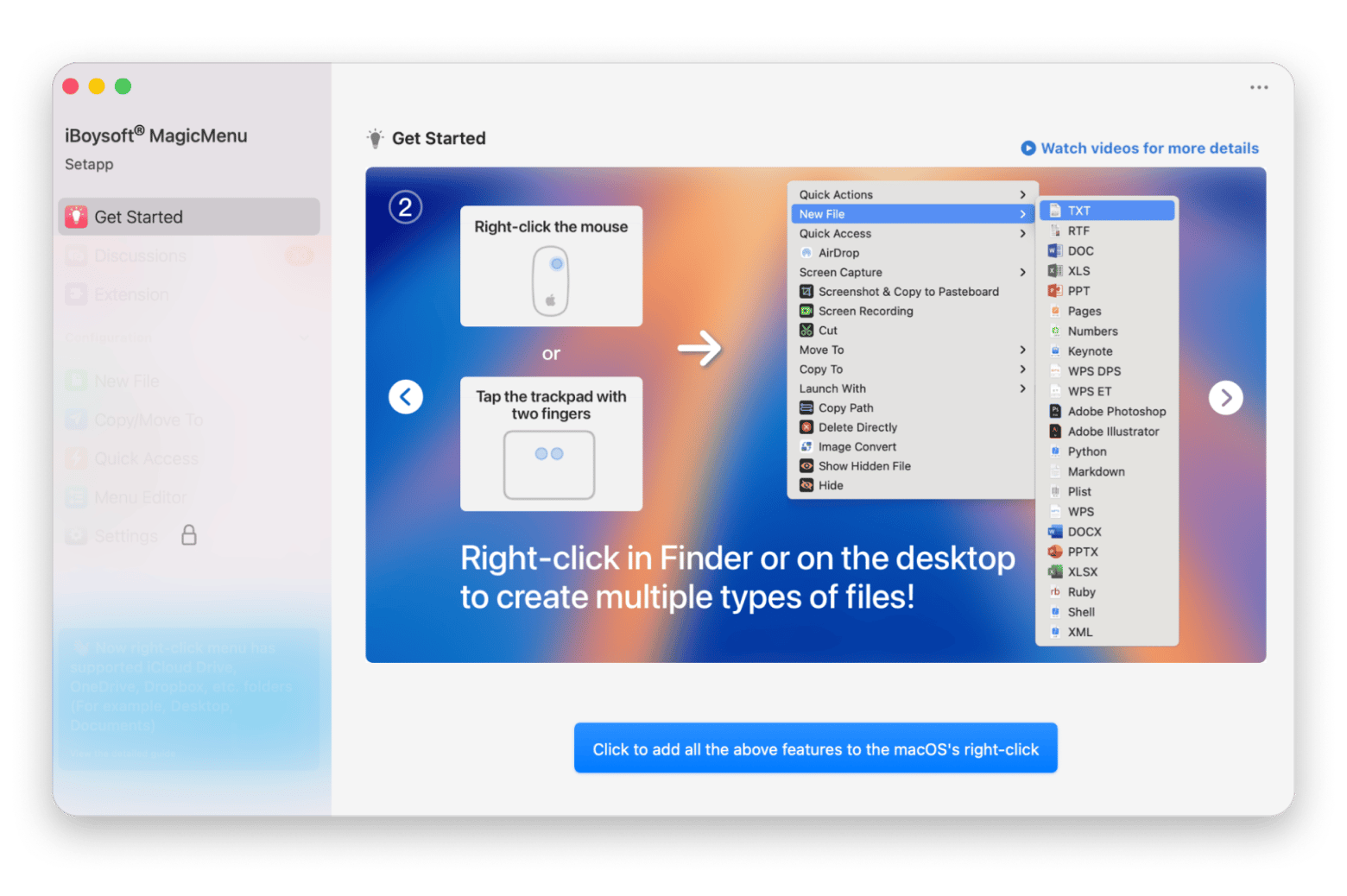Click the Adobe Illustrator icon
The height and width of the screenshot is (896, 1347).
(1055, 431)
